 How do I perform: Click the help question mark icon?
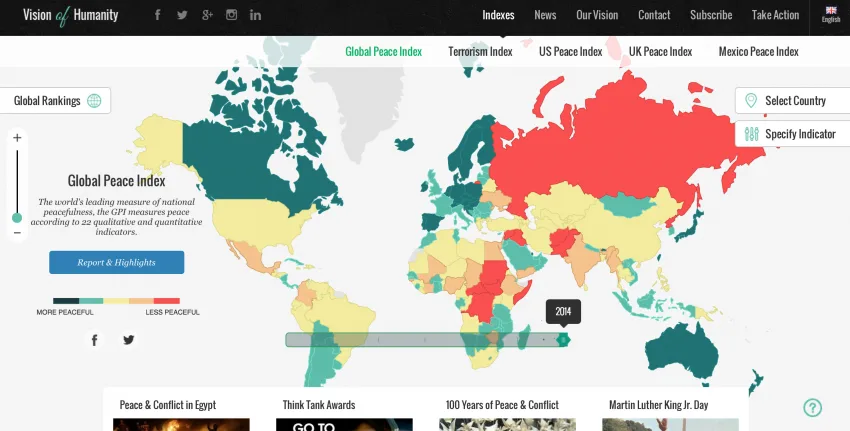pyautogui.click(x=813, y=407)
